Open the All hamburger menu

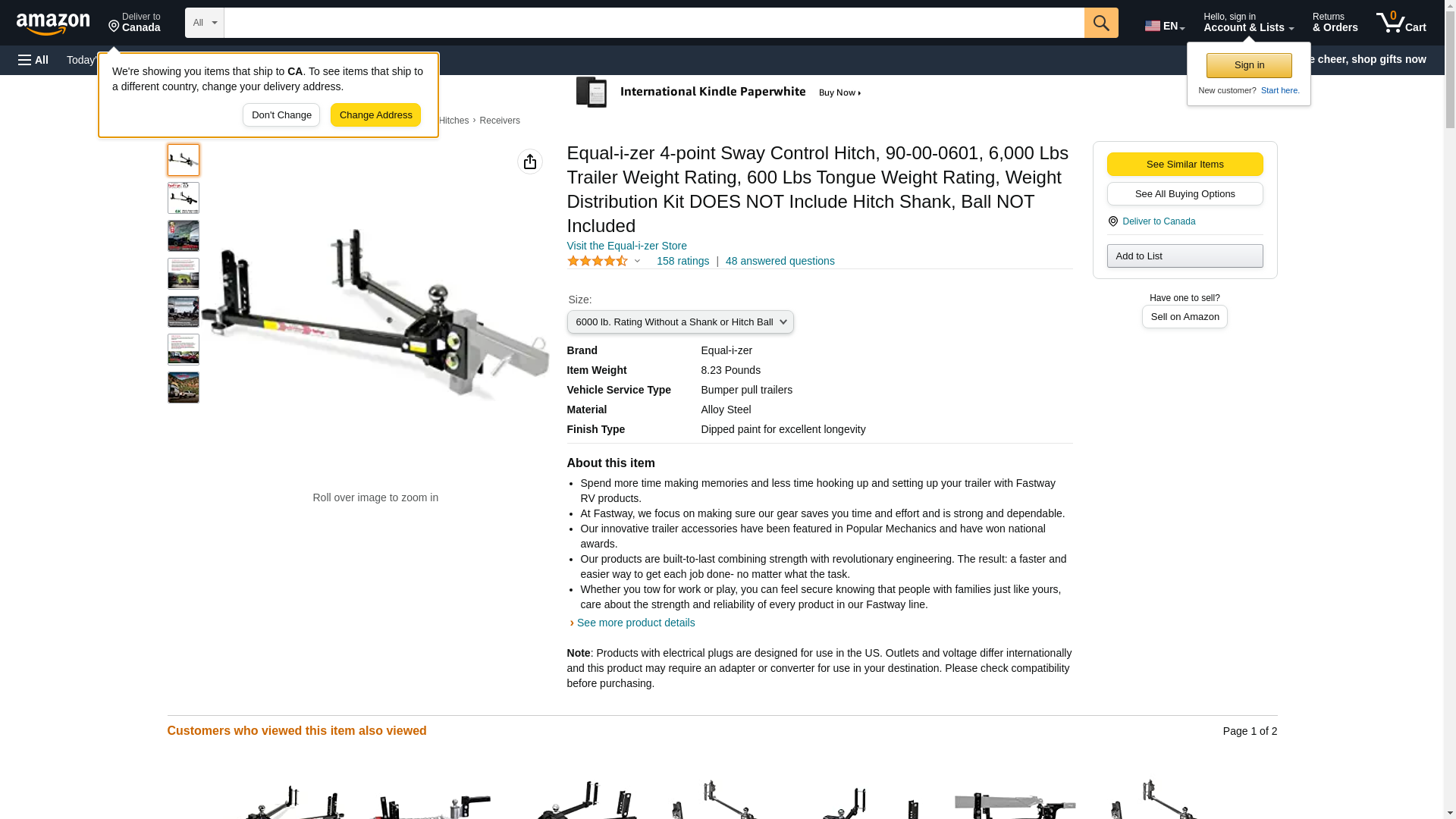coord(33,60)
